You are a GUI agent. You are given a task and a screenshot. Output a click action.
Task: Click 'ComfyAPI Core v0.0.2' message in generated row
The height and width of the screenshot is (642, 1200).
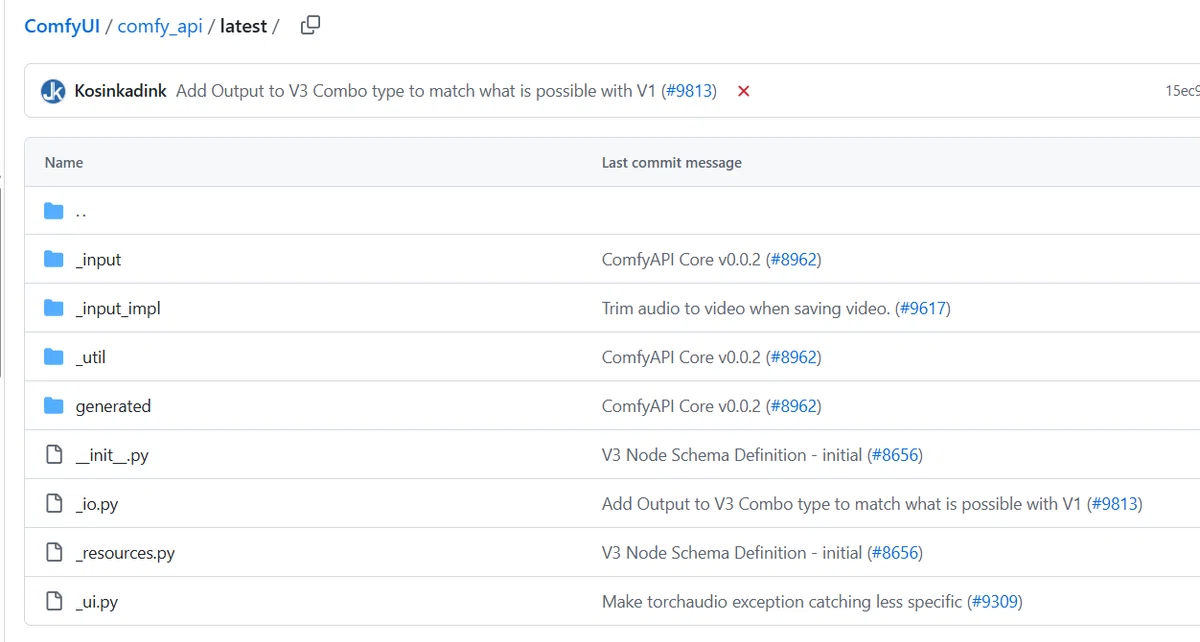click(681, 406)
